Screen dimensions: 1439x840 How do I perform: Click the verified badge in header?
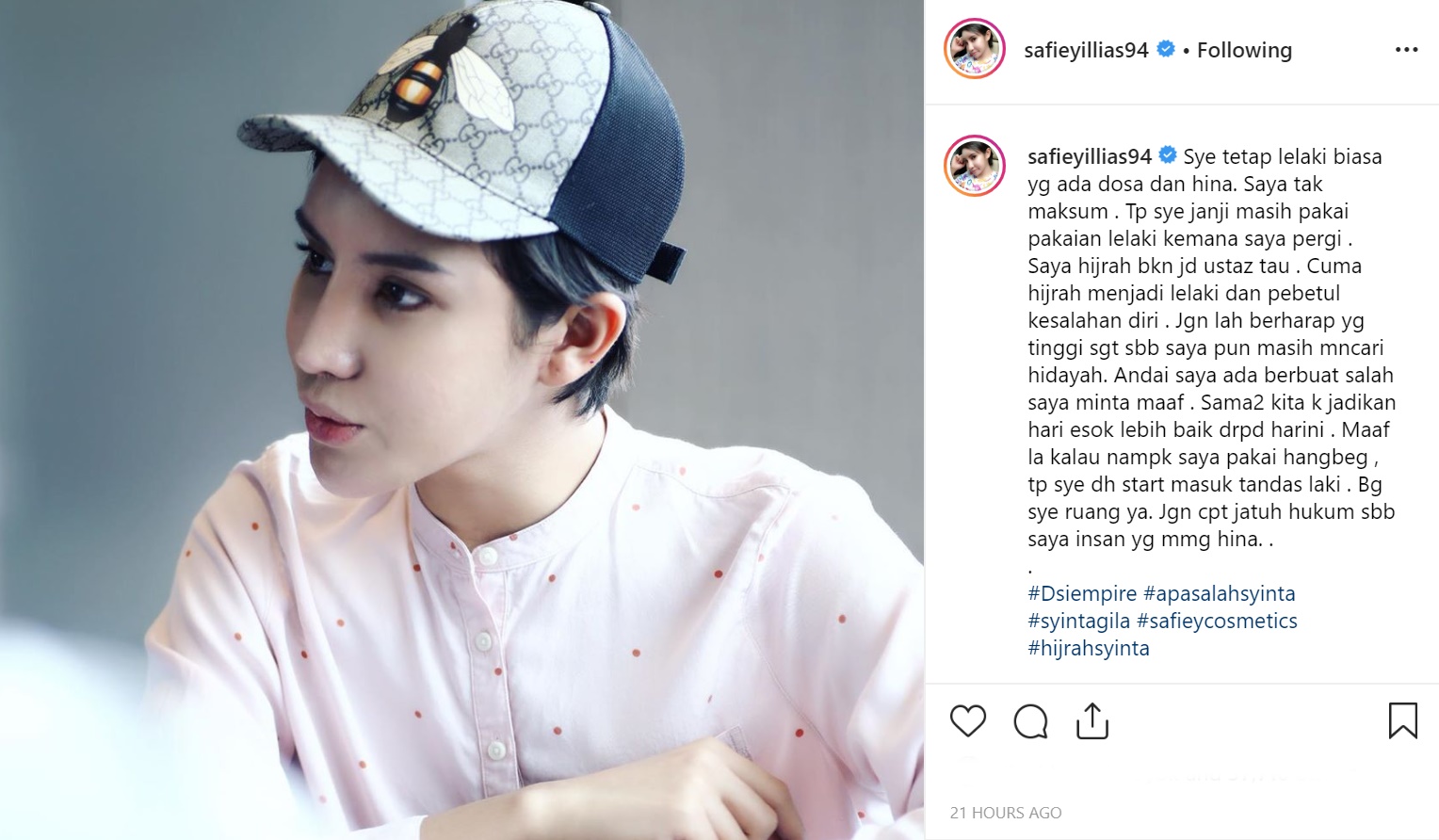(1165, 49)
